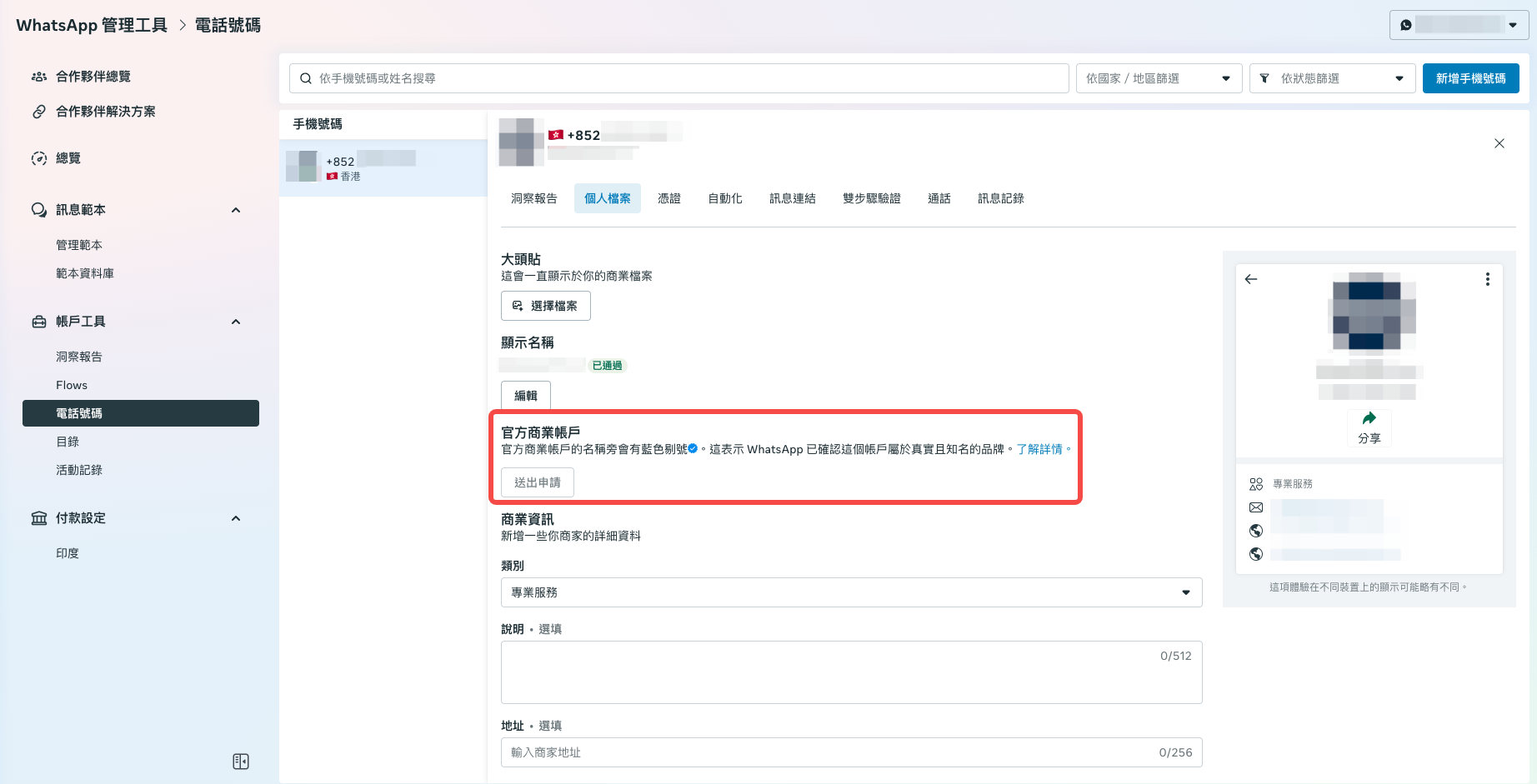The image size is (1537, 784).
Task: Open 範本資料庫 in sidebar
Action: [85, 273]
